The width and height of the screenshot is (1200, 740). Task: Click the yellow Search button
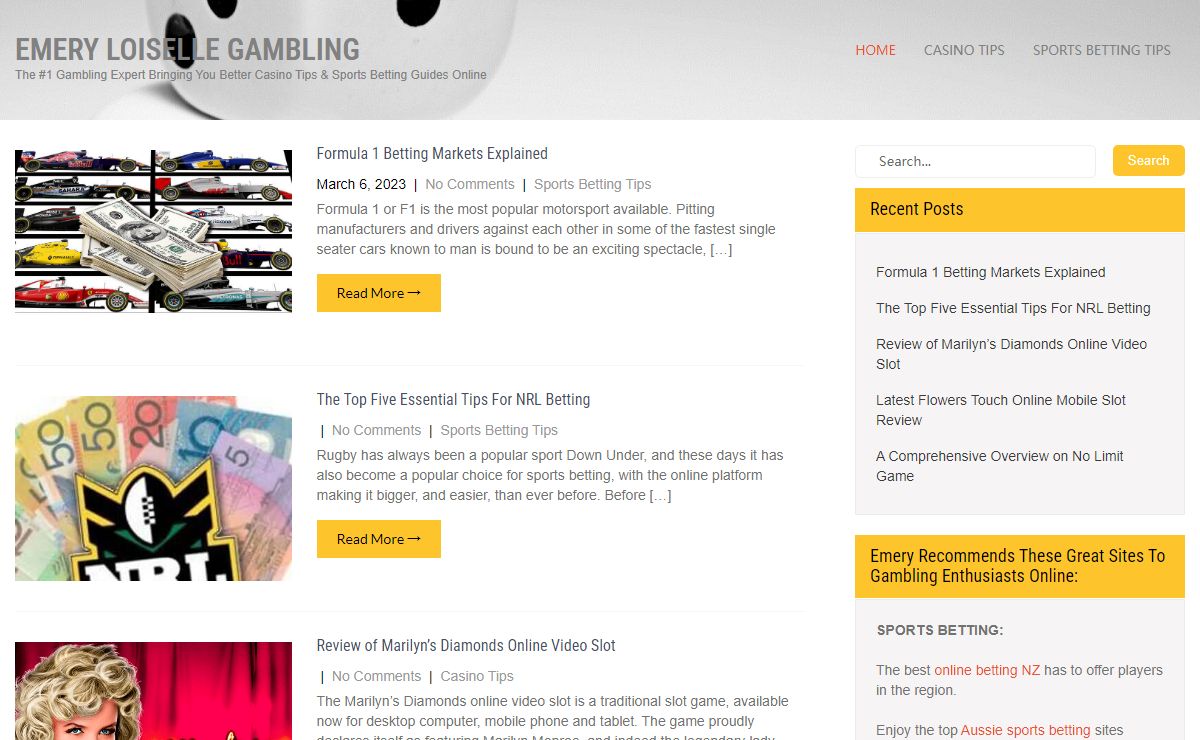pyautogui.click(x=1148, y=160)
